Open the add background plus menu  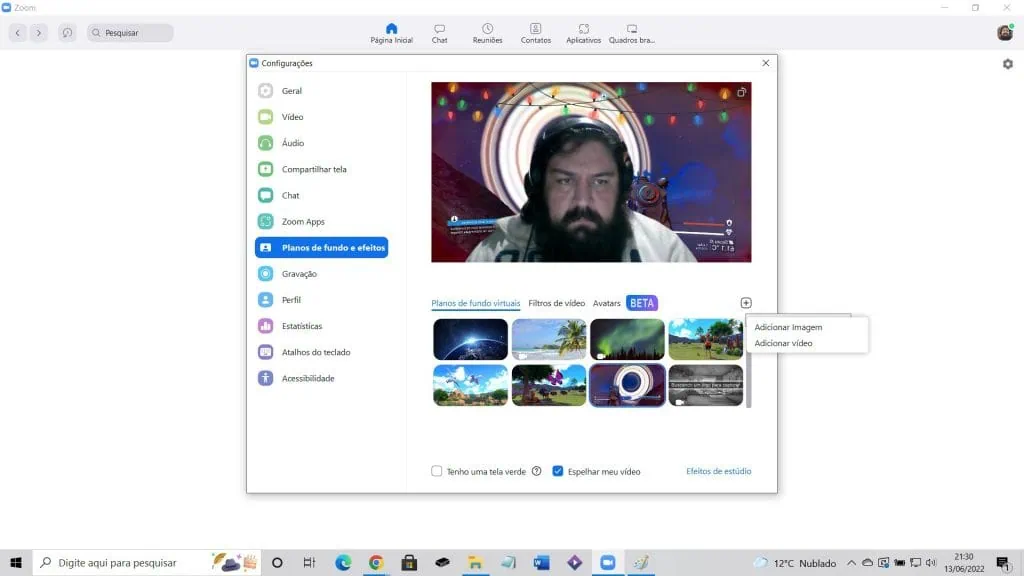pos(745,302)
